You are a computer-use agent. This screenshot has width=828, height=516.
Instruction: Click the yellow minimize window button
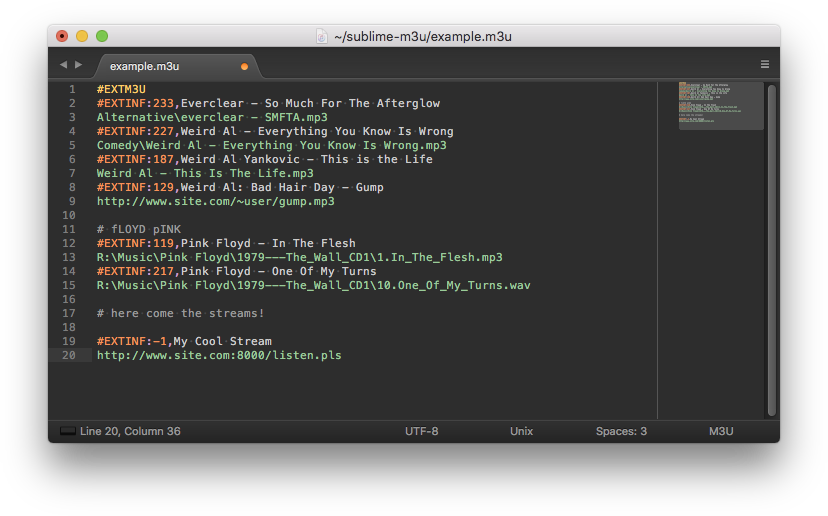(x=82, y=36)
